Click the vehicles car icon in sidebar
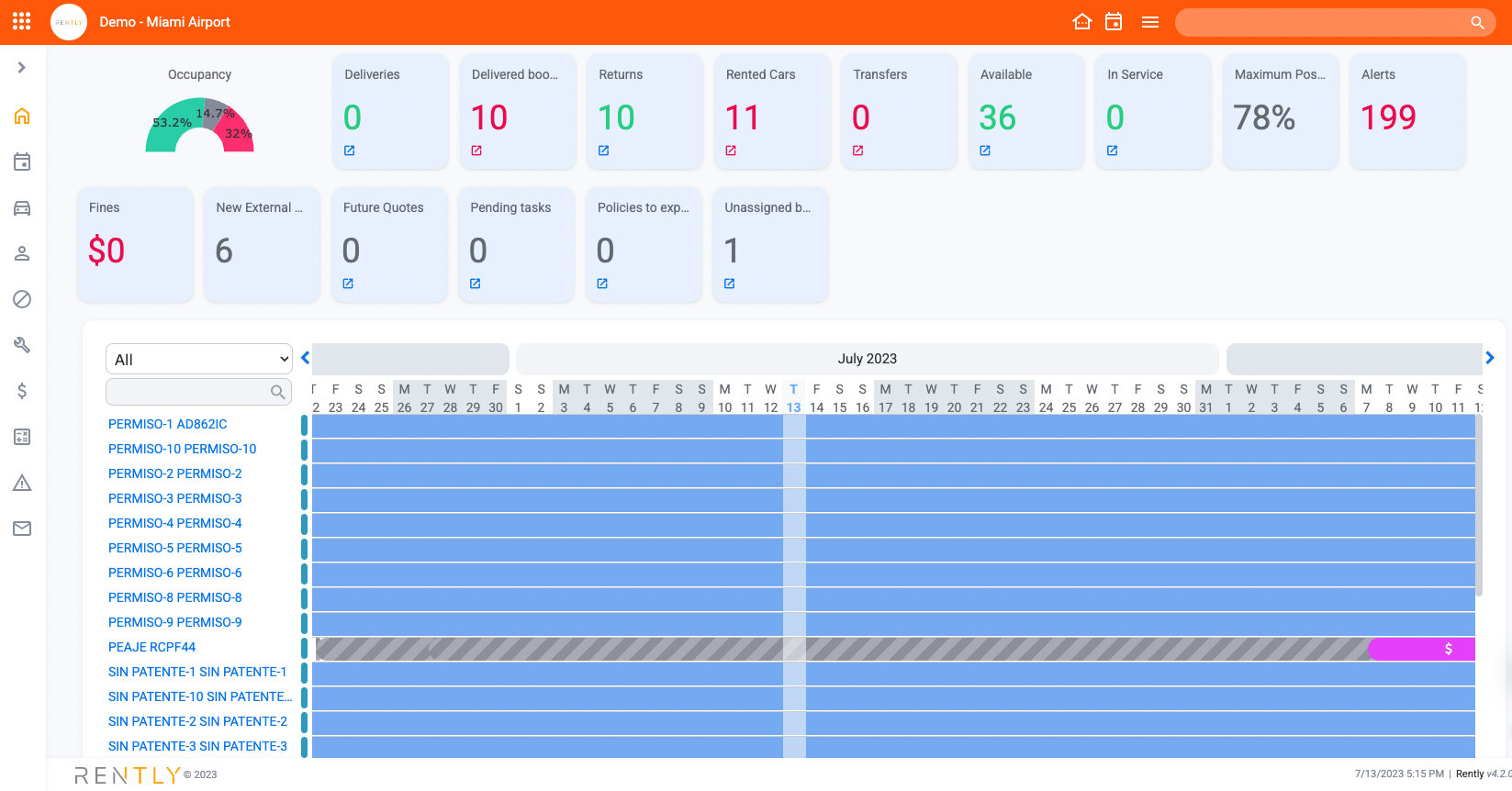 coord(22,208)
